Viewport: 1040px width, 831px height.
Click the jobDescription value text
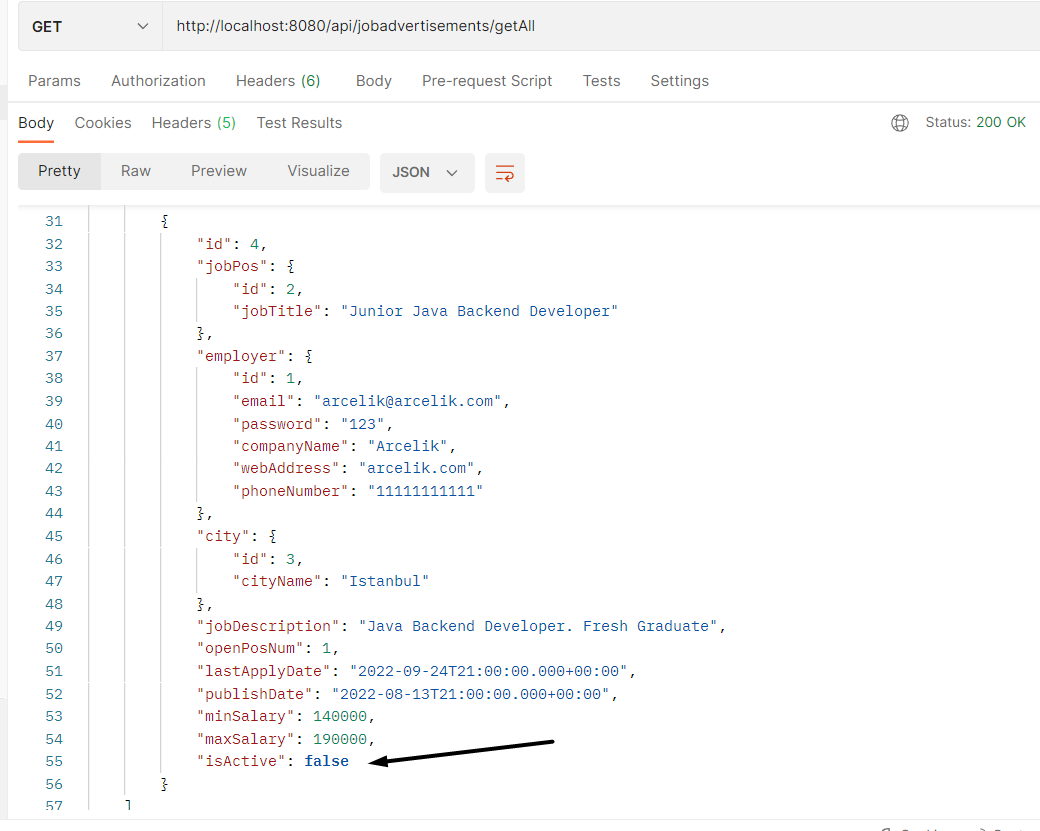click(538, 626)
